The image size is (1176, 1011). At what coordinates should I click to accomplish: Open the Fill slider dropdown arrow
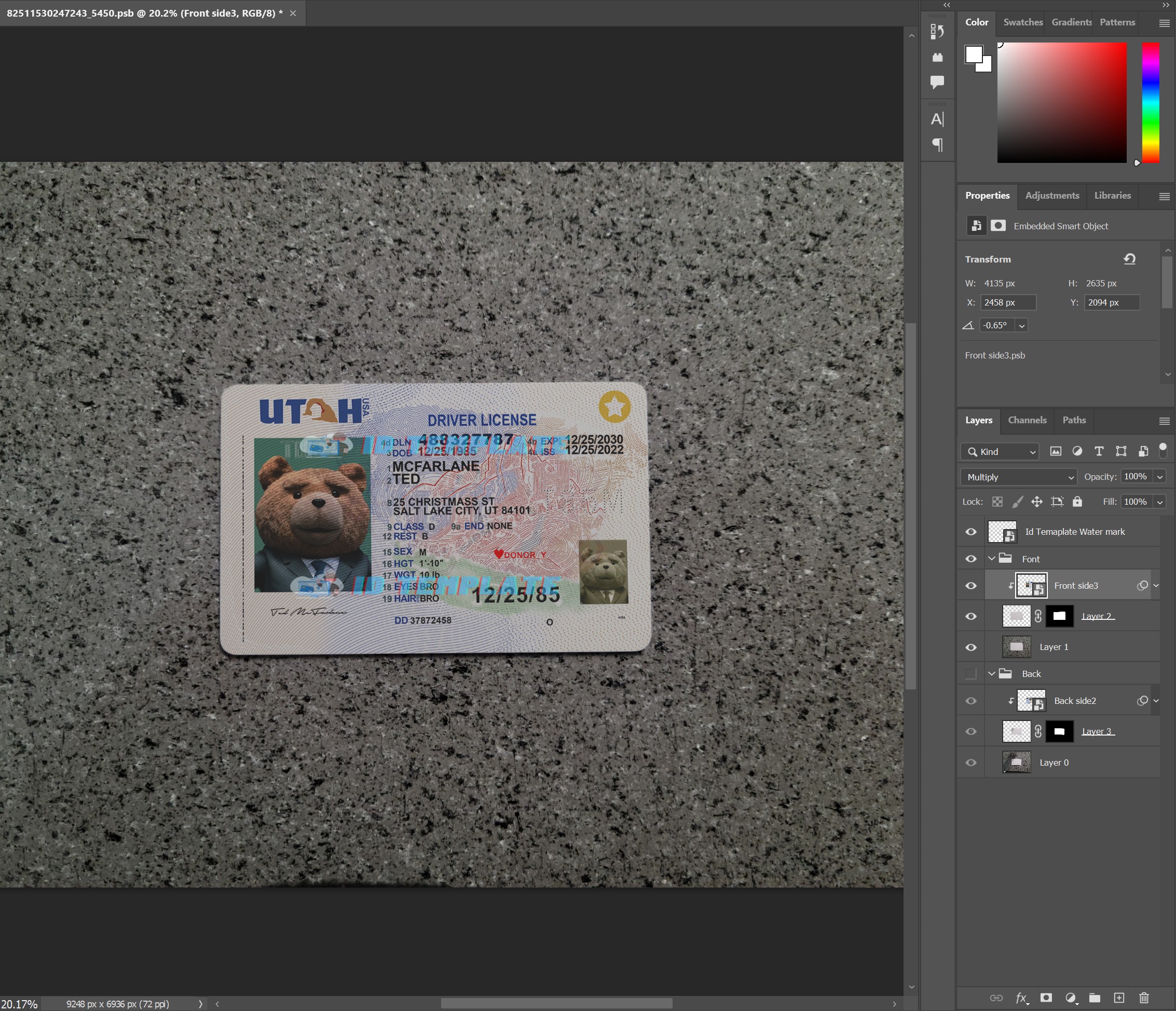coord(1160,502)
